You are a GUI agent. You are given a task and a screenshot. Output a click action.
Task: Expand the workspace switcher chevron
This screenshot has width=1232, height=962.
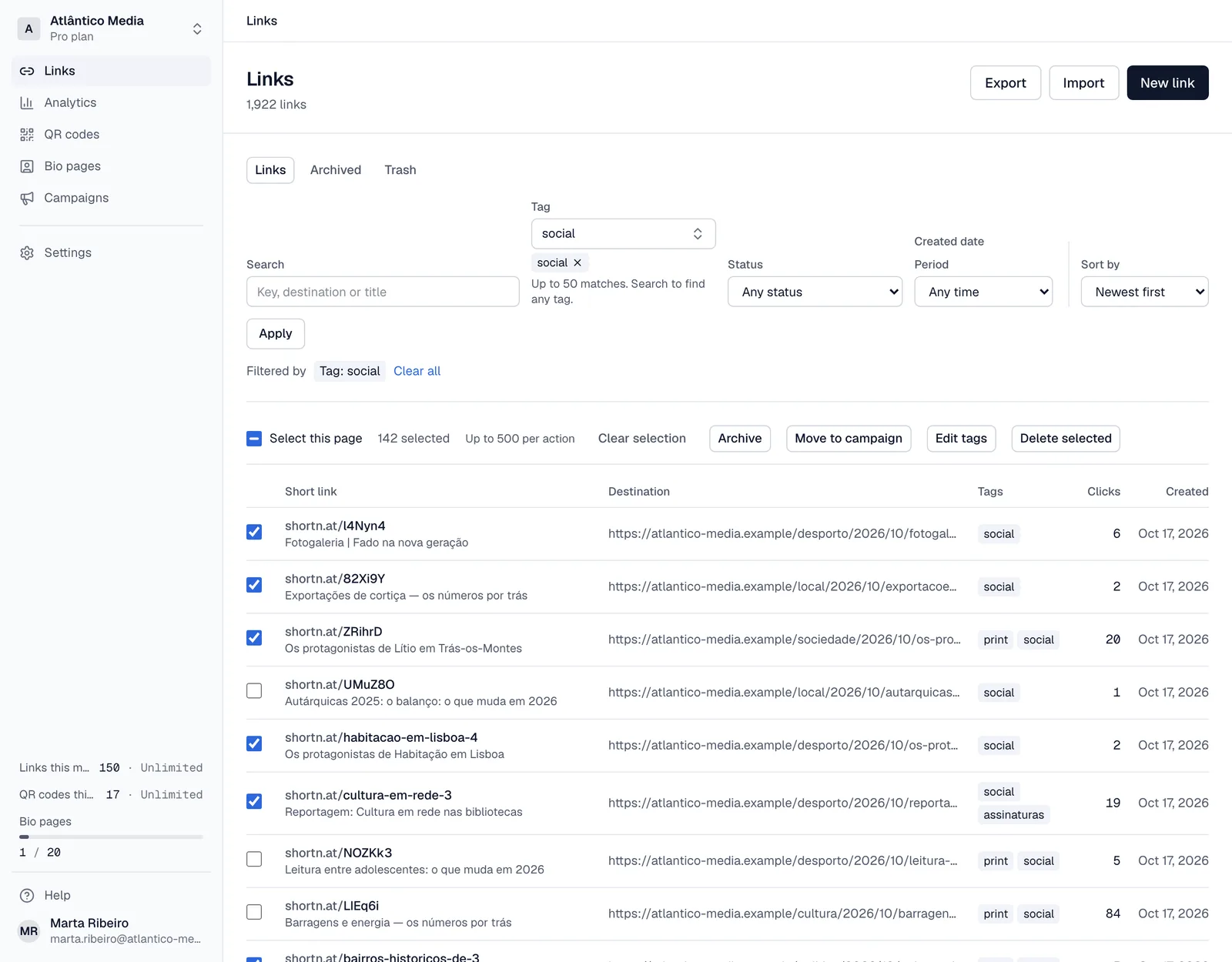pyautogui.click(x=197, y=28)
